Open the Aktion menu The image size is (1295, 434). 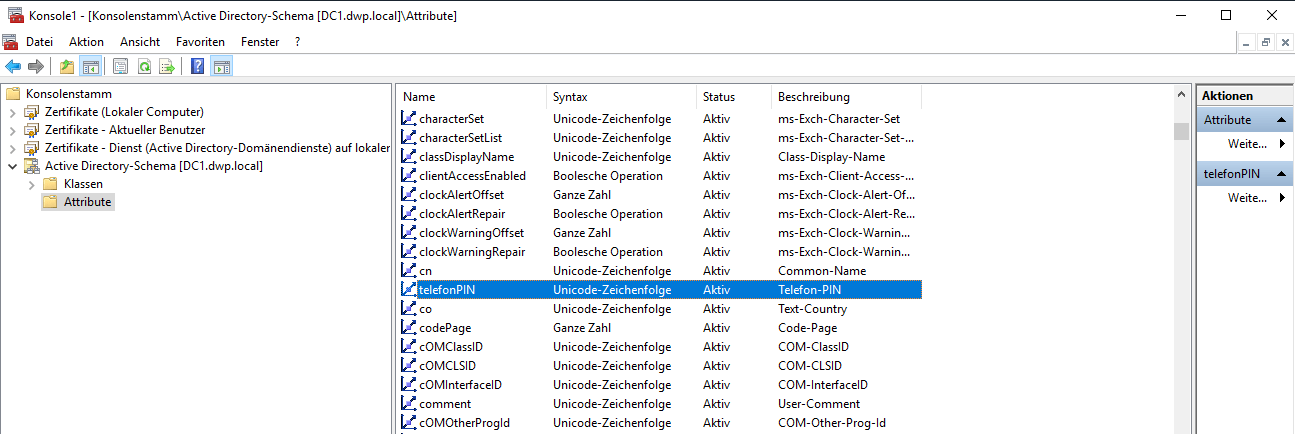[86, 42]
